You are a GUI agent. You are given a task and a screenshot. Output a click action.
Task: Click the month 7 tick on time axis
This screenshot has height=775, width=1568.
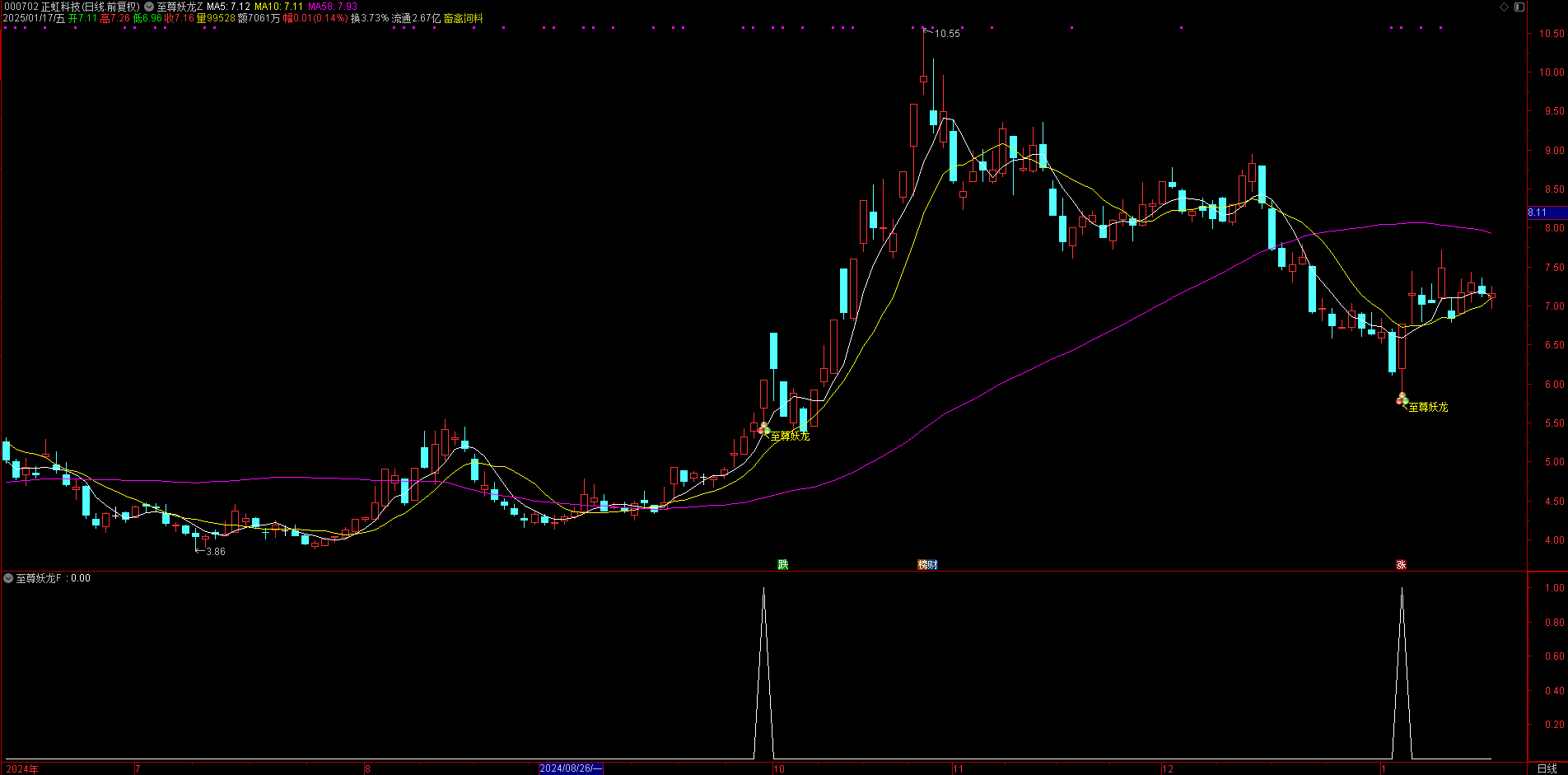point(138,769)
